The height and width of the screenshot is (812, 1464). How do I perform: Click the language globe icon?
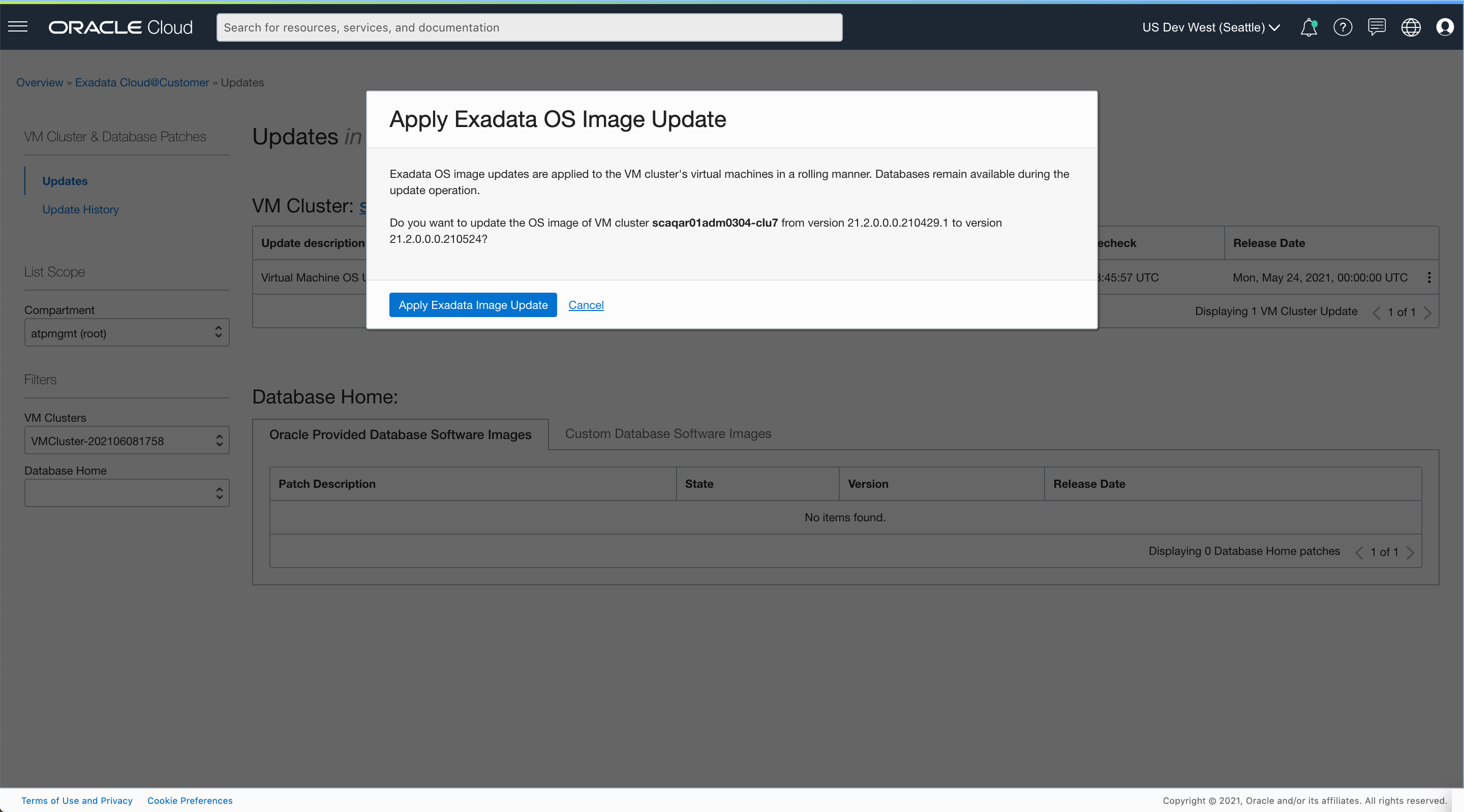(x=1411, y=27)
